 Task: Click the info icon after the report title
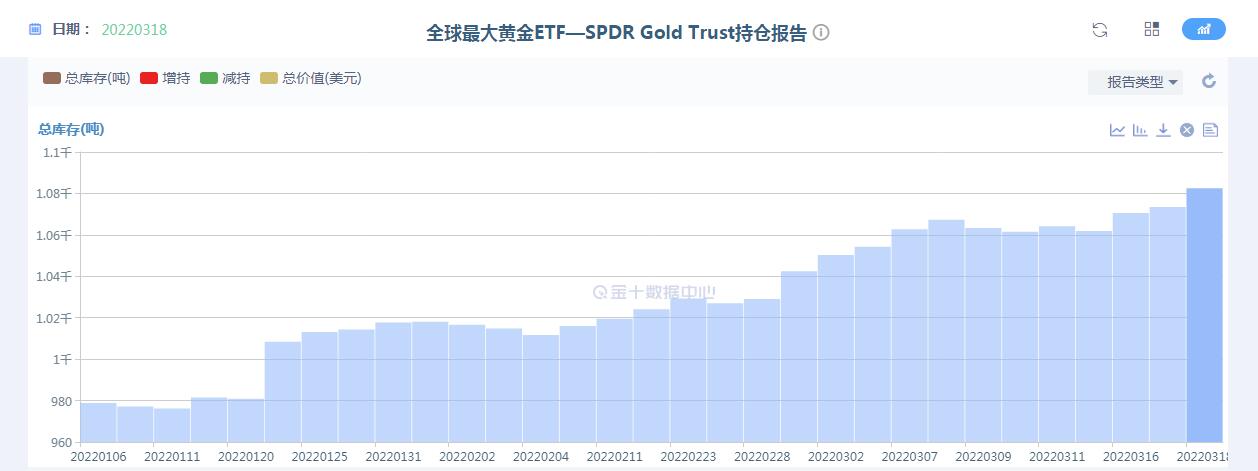pyautogui.click(x=821, y=32)
